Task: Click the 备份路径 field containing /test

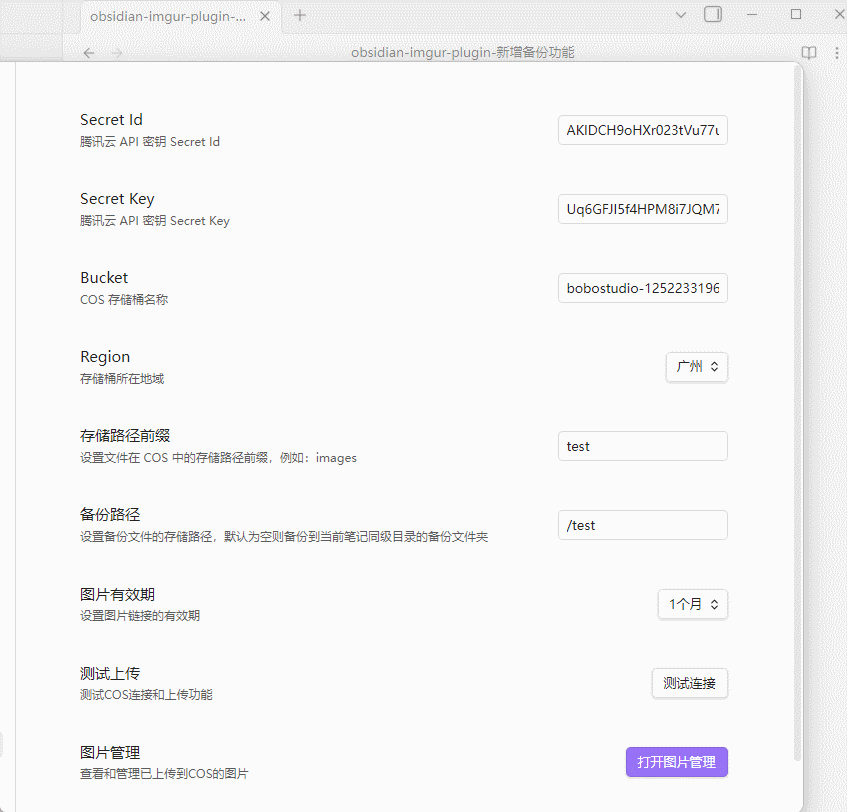Action: (x=642, y=525)
